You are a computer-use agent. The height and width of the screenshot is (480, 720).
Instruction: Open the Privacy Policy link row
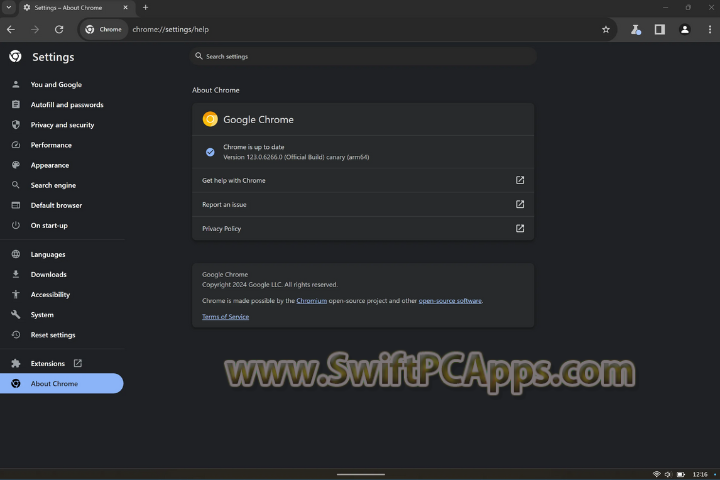click(x=363, y=228)
